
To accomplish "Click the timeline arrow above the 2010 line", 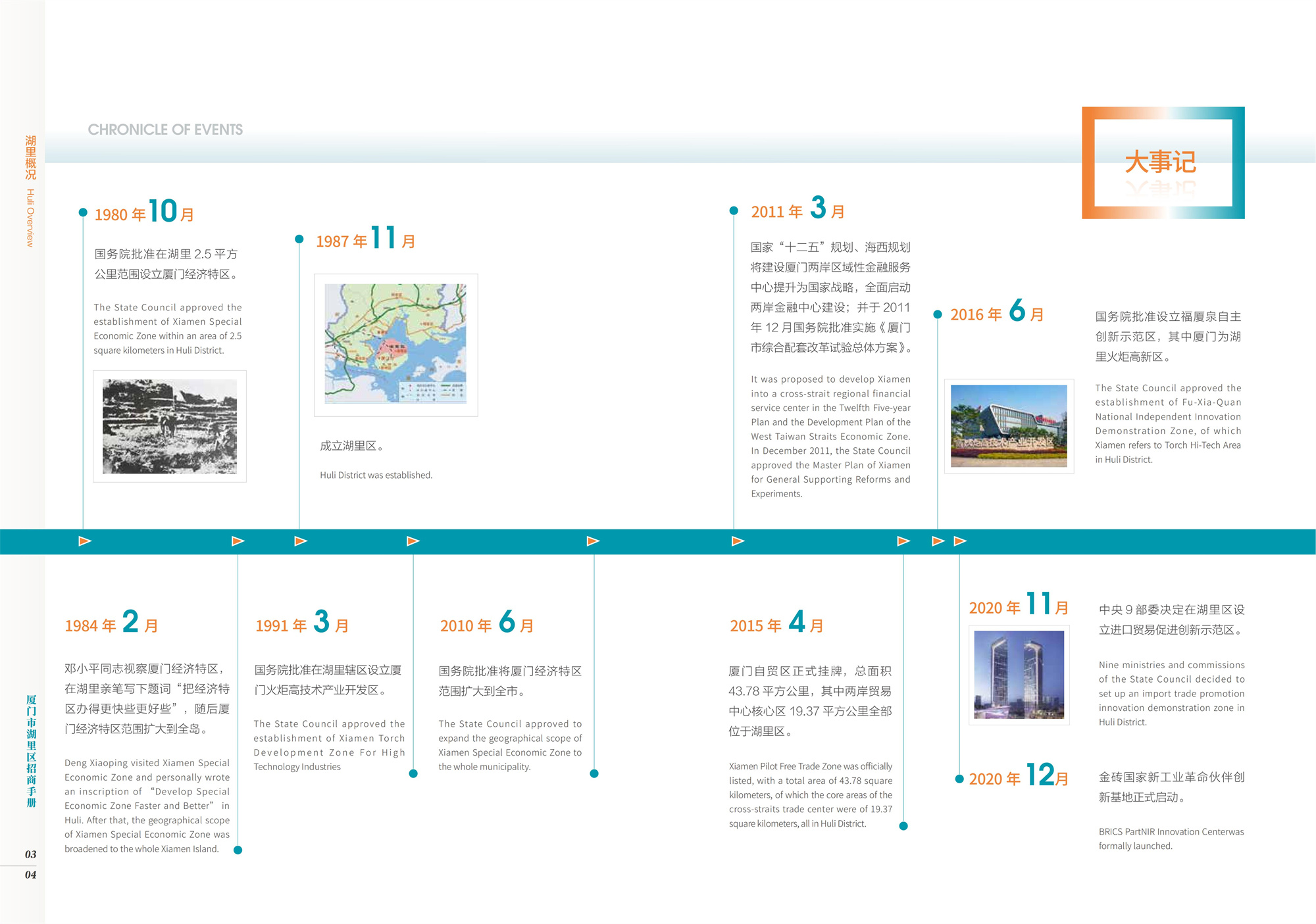I will pos(593,541).
